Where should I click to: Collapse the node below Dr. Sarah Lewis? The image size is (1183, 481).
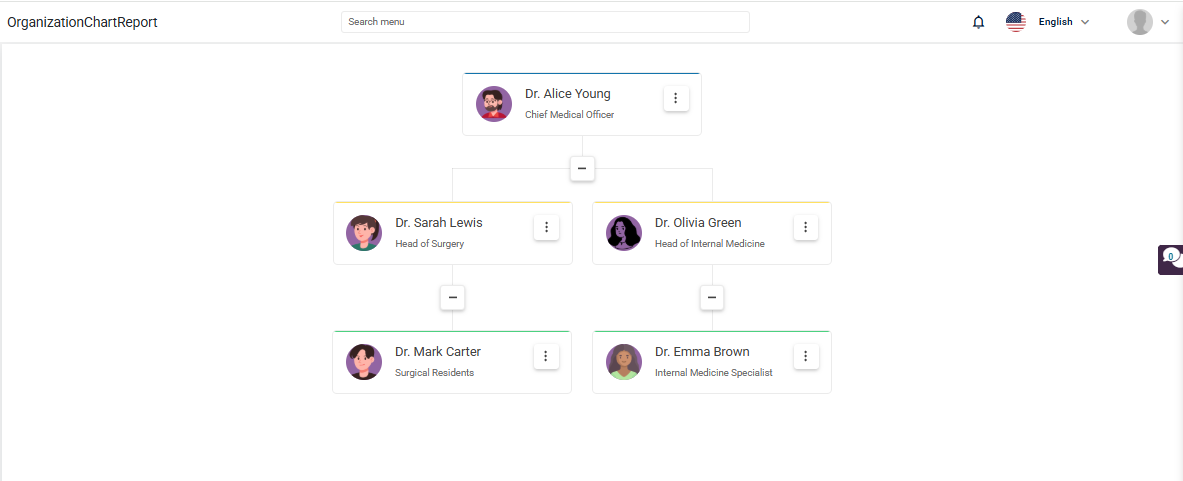[x=453, y=298]
